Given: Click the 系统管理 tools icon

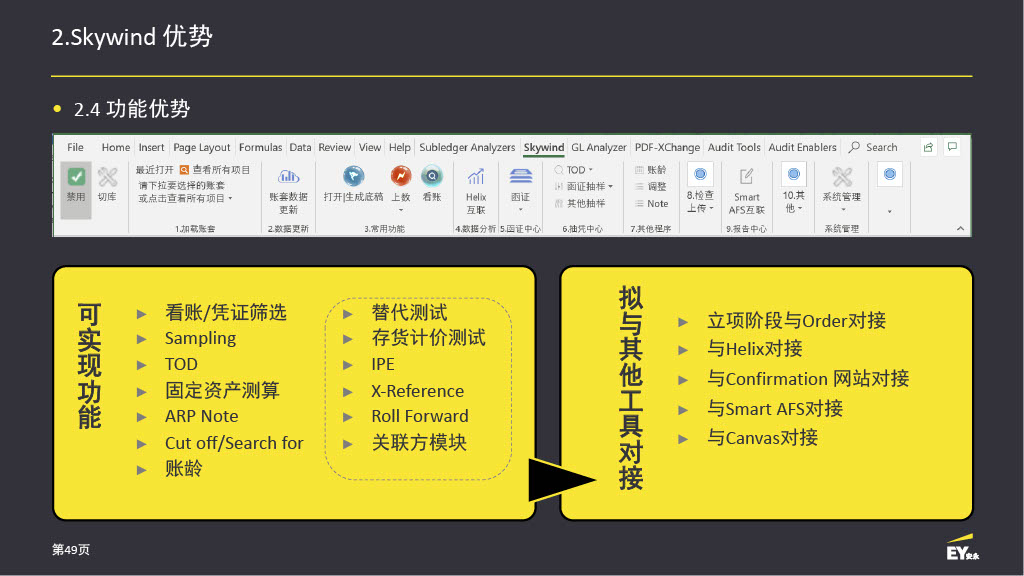Looking at the screenshot, I should pos(842,176).
